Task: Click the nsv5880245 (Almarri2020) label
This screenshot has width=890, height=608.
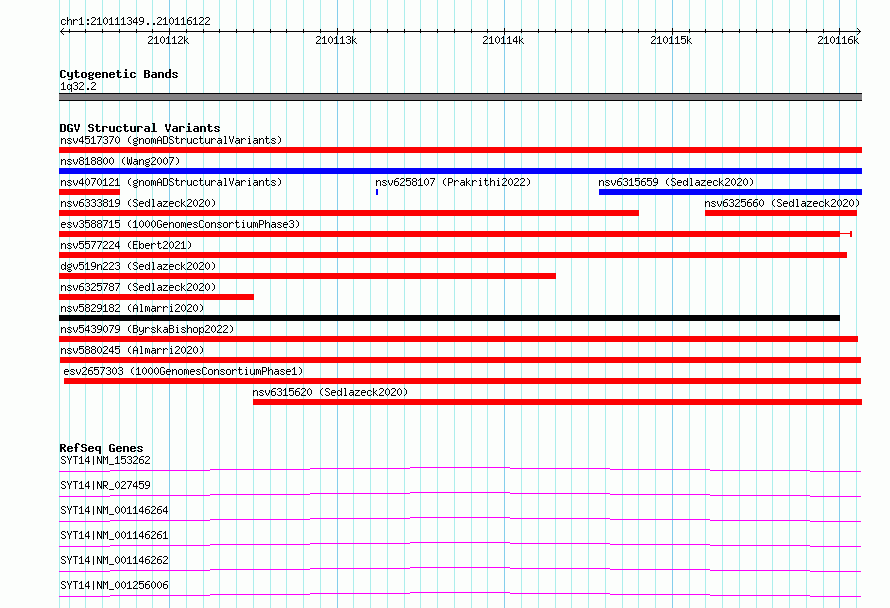Action: (132, 350)
